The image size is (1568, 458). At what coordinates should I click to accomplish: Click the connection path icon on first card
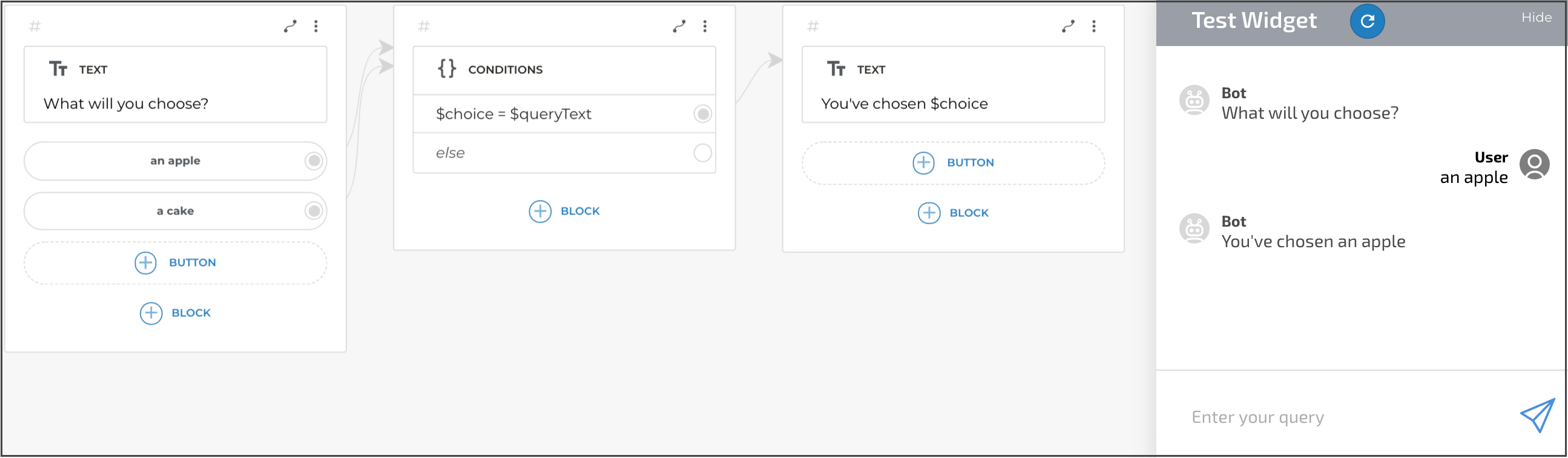coord(291,26)
